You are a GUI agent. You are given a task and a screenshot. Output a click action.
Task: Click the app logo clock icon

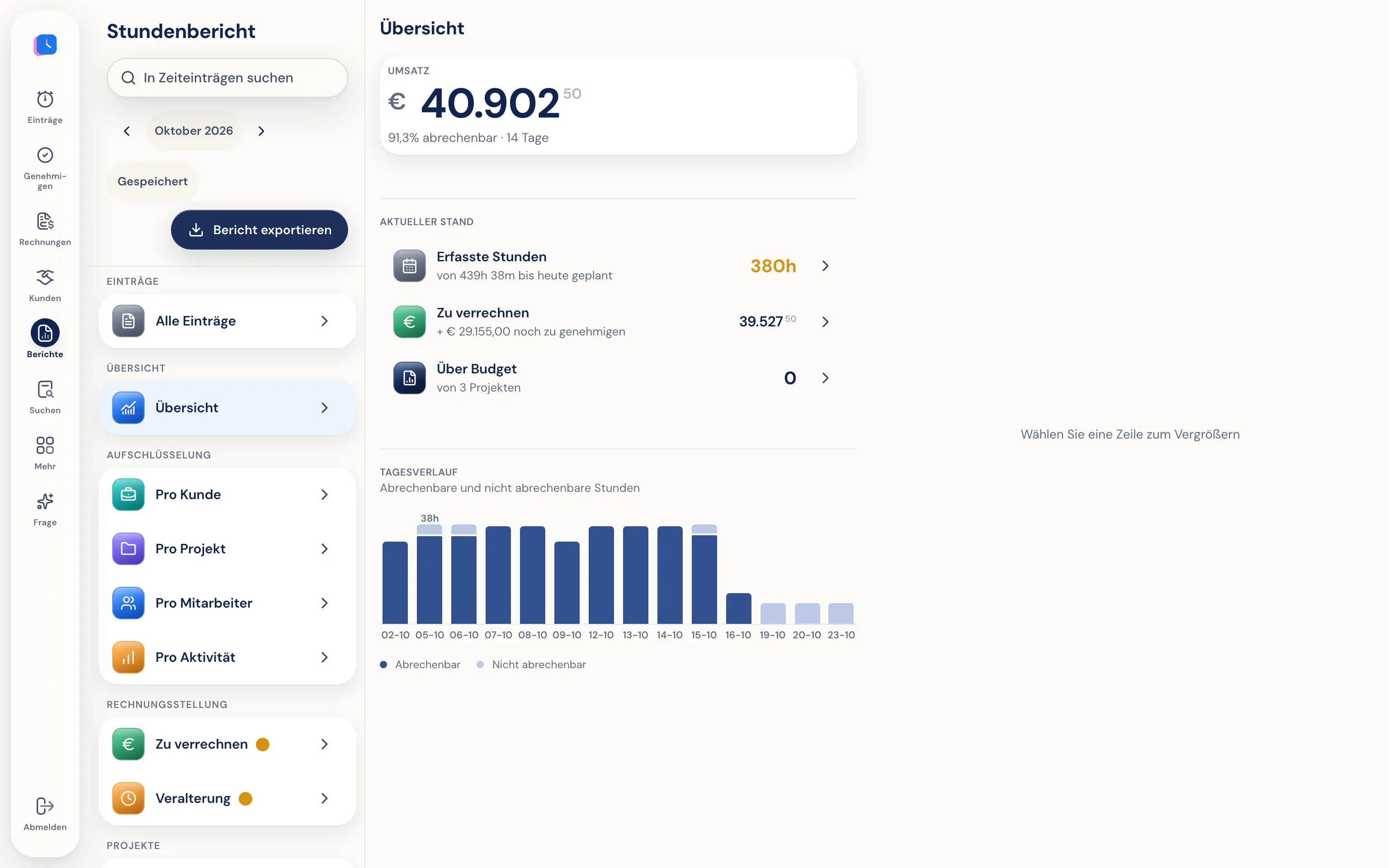[45, 44]
